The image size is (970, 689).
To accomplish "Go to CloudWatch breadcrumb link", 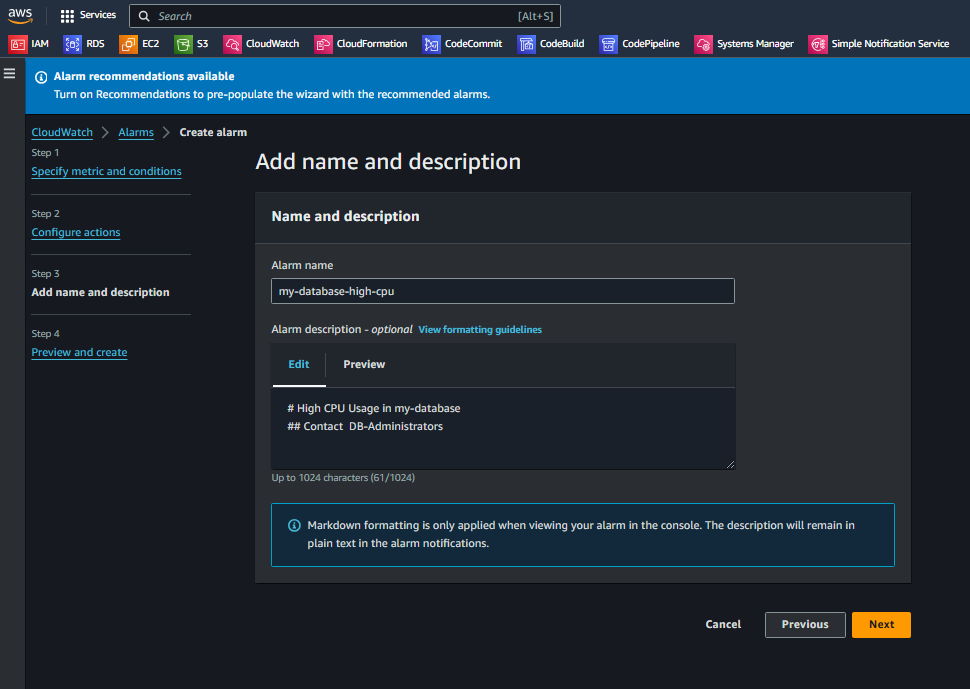I will 62,132.
